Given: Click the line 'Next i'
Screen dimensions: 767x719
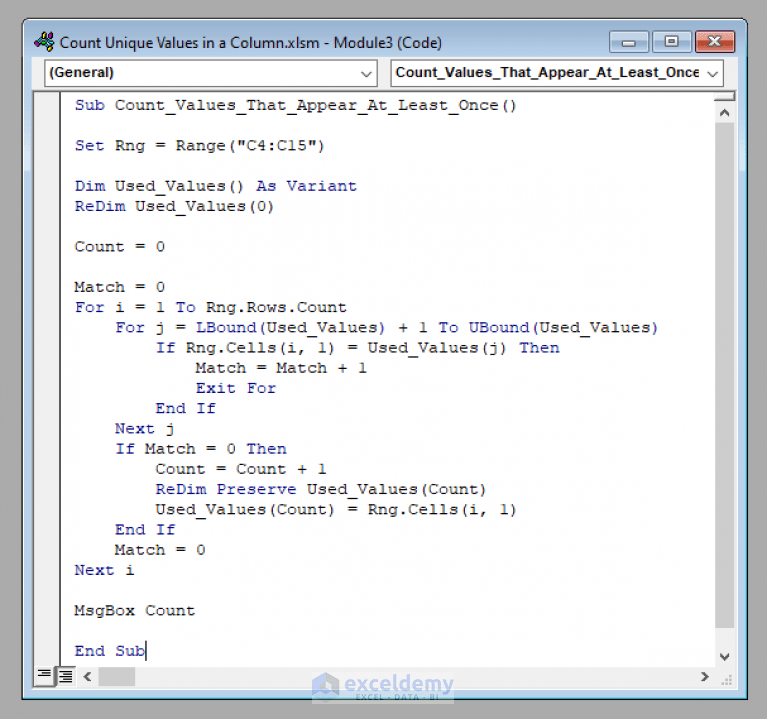Looking at the screenshot, I should (x=104, y=570).
